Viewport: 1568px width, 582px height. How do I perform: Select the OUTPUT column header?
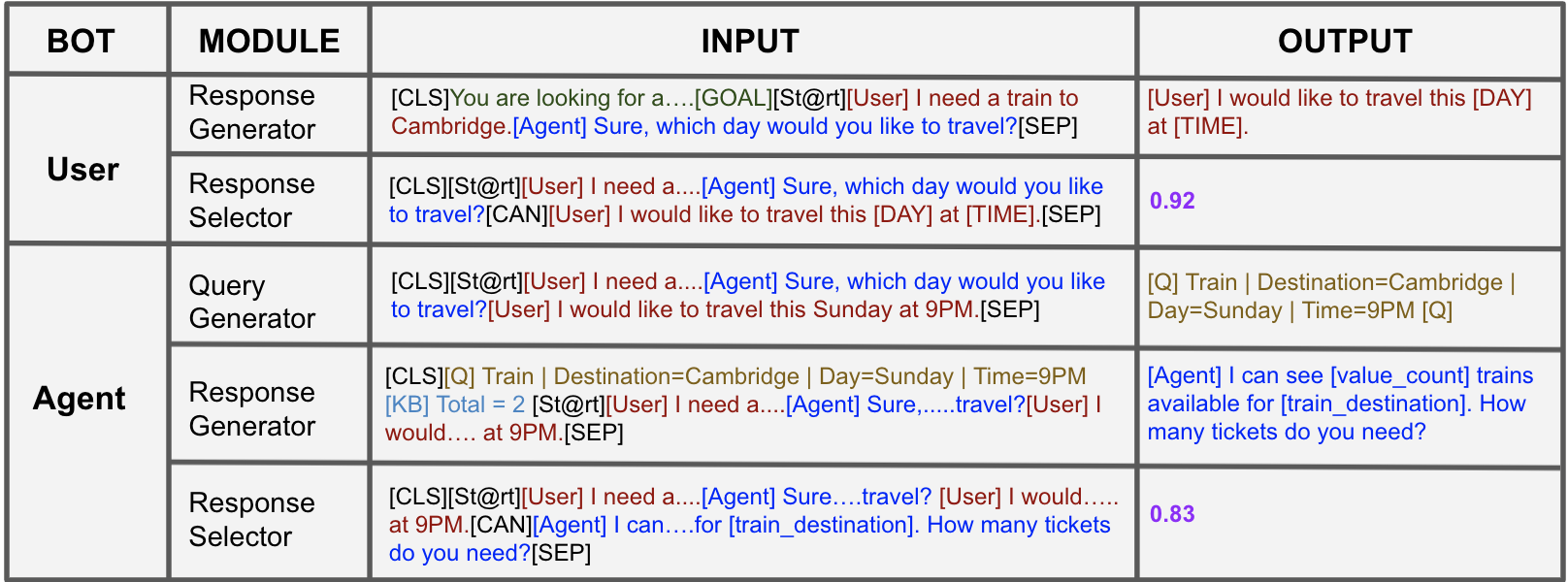point(1345,42)
